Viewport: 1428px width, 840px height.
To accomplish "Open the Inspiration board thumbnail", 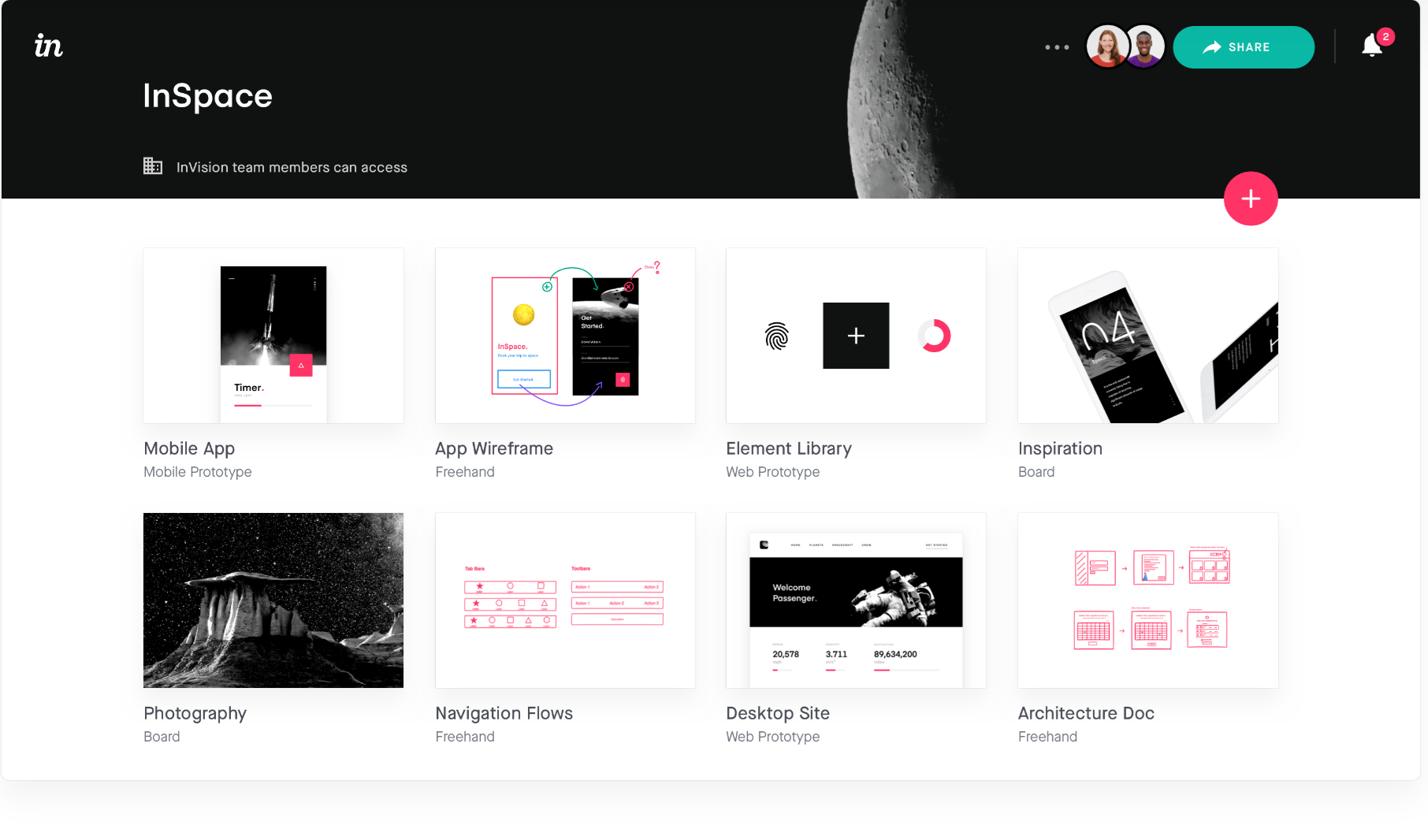I will (1148, 336).
